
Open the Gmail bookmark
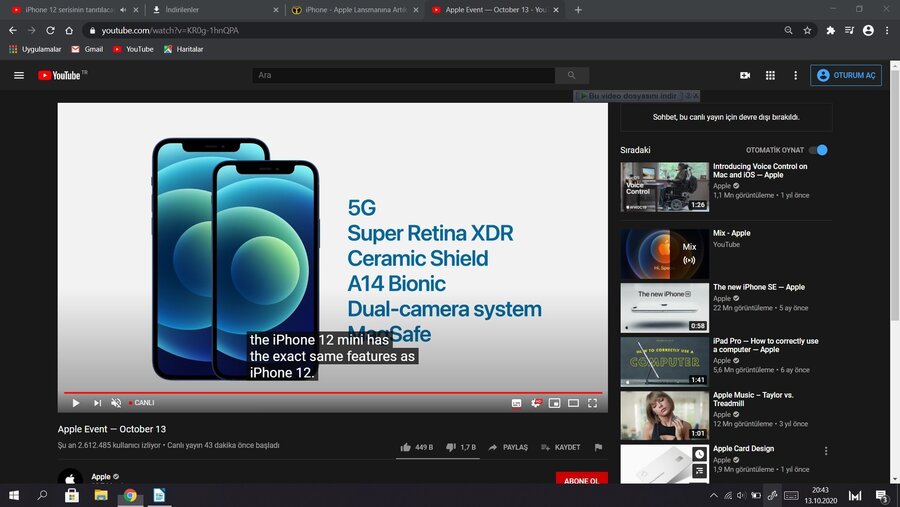click(x=87, y=49)
